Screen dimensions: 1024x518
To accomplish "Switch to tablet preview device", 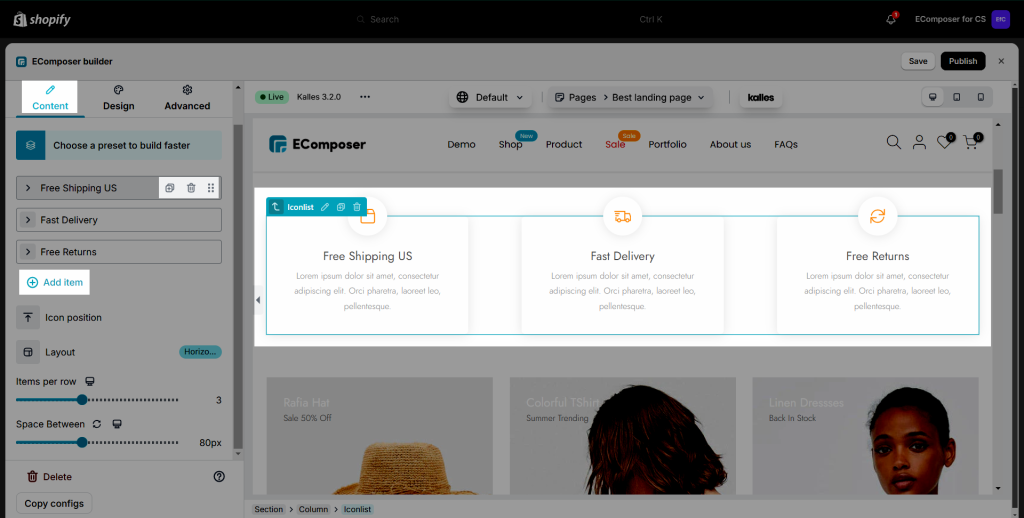I will (957, 97).
